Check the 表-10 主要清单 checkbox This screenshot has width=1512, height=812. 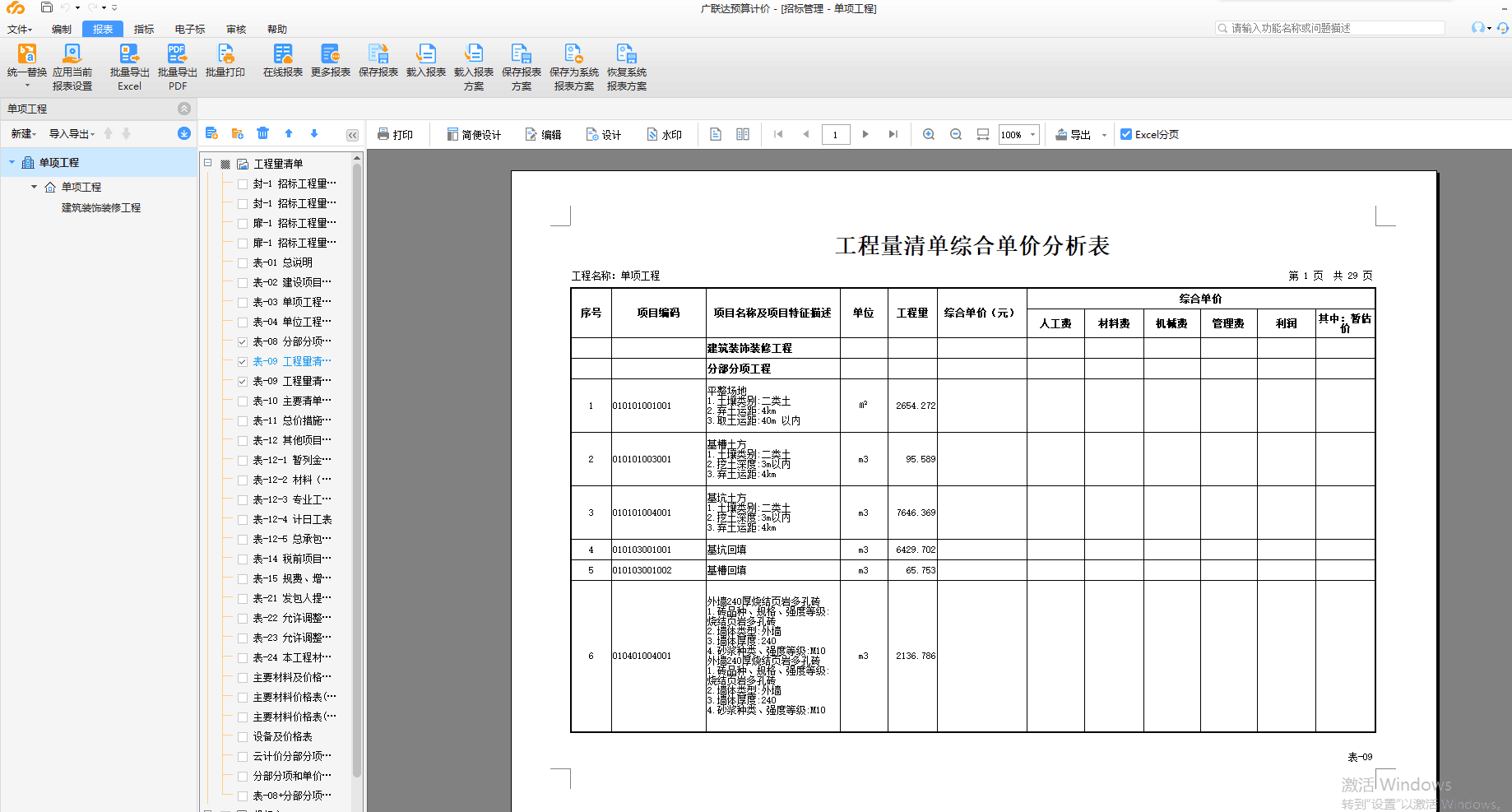tap(243, 401)
